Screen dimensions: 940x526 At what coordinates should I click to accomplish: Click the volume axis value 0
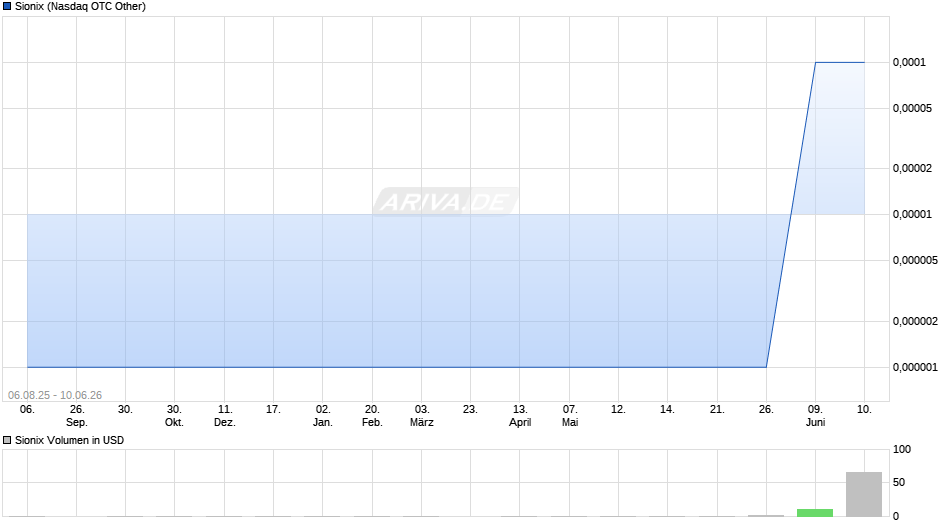(x=896, y=516)
